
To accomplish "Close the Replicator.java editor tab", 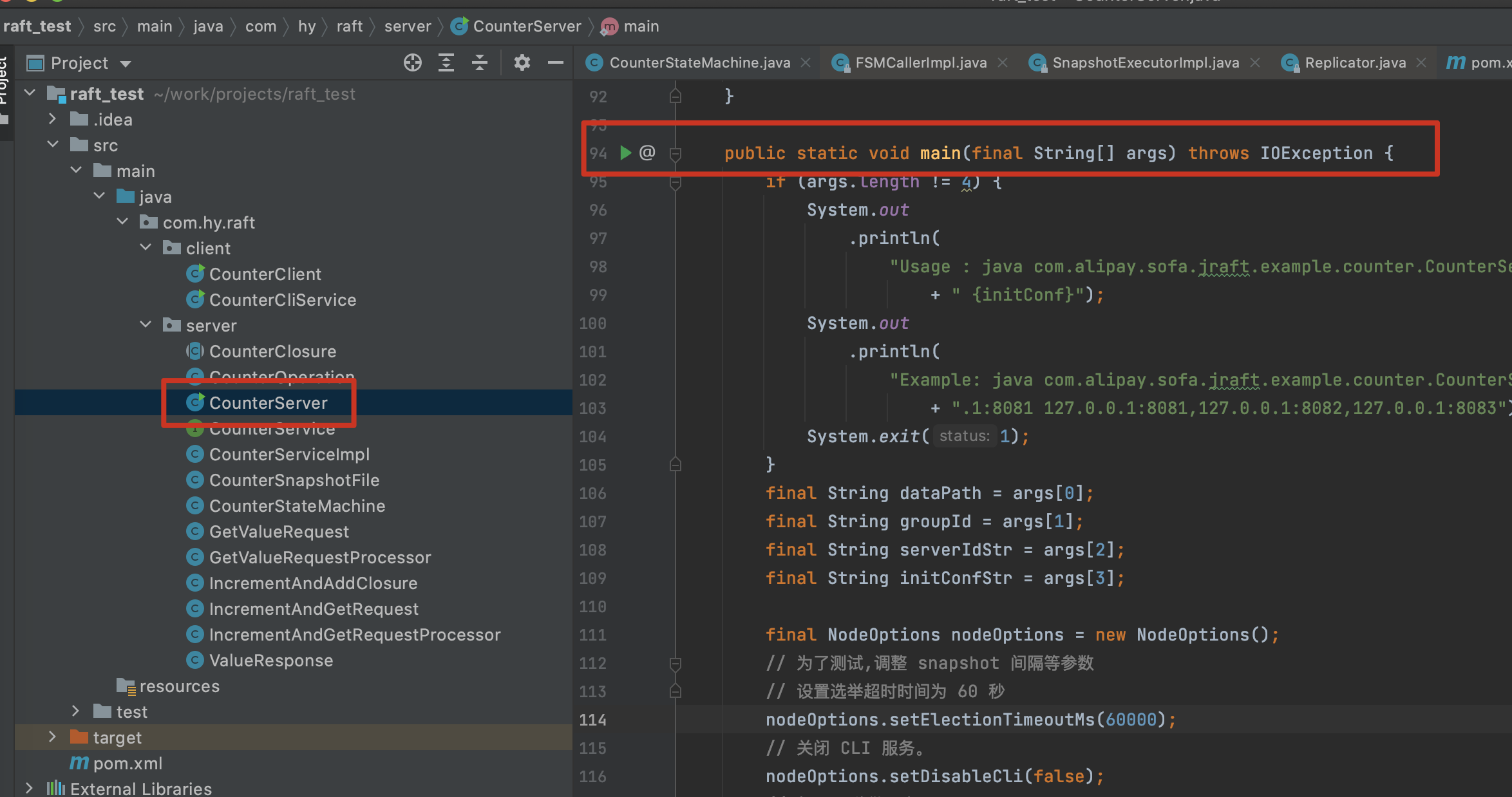I will click(x=1421, y=62).
